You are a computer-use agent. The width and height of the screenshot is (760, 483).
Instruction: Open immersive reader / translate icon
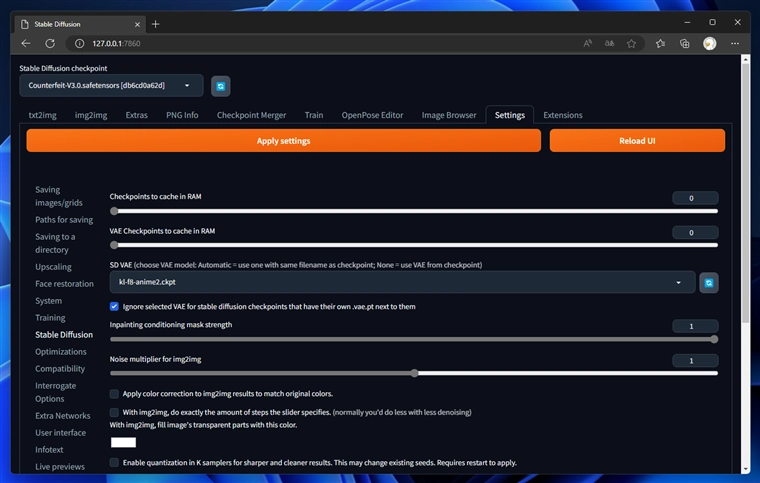click(609, 43)
